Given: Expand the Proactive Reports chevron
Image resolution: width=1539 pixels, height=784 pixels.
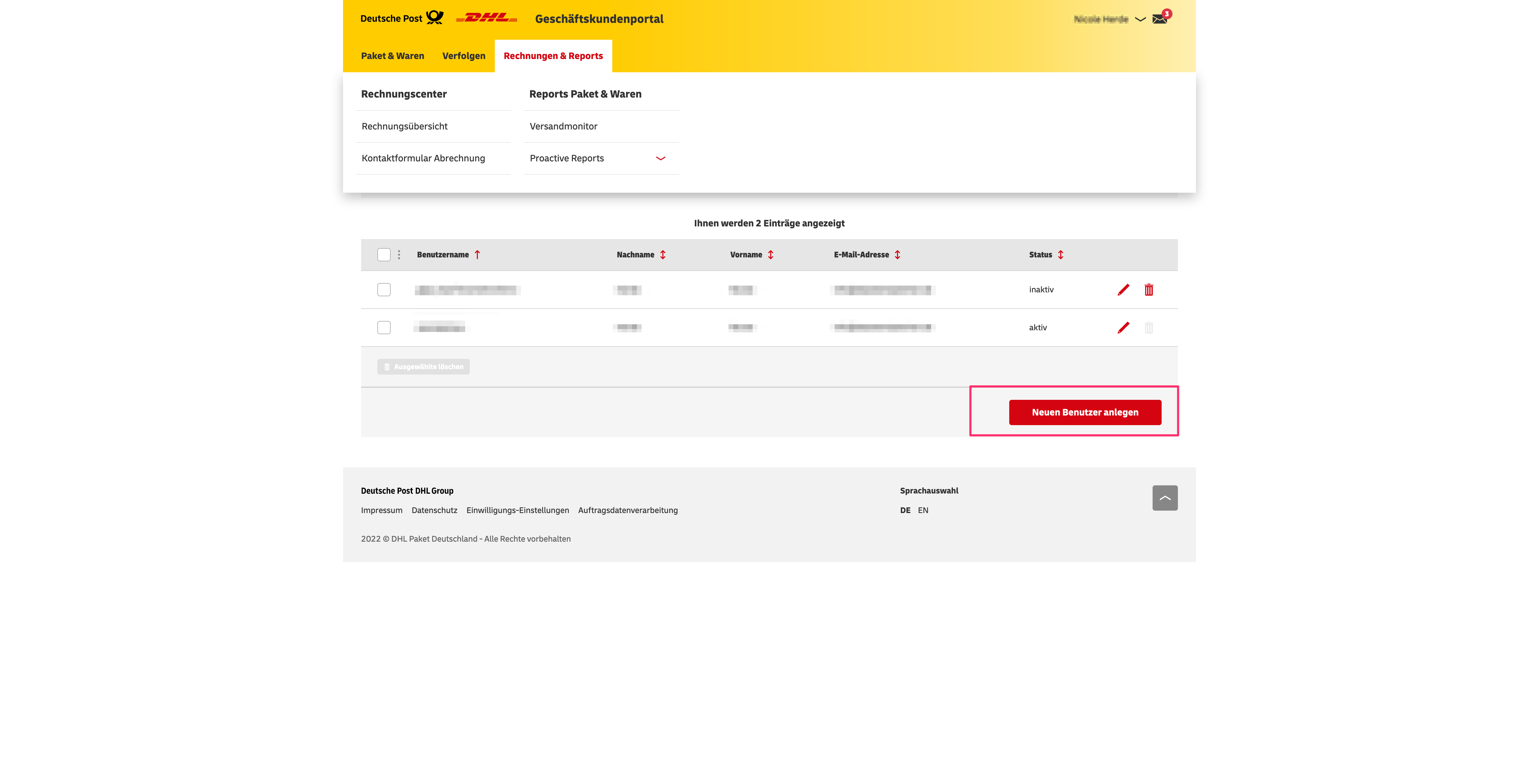Looking at the screenshot, I should pyautogui.click(x=660, y=158).
